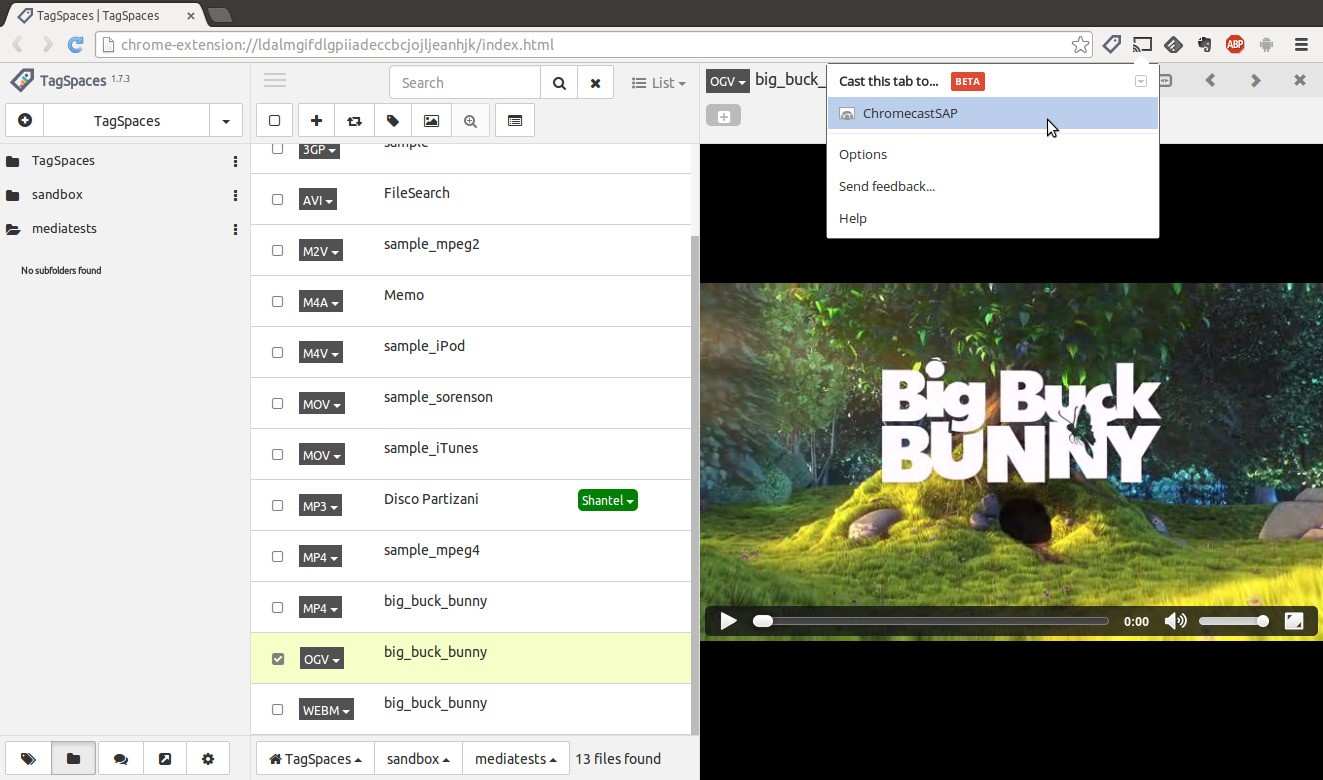Image resolution: width=1323 pixels, height=780 pixels.
Task: Click the sandbox breadcrumb button
Action: tap(418, 759)
